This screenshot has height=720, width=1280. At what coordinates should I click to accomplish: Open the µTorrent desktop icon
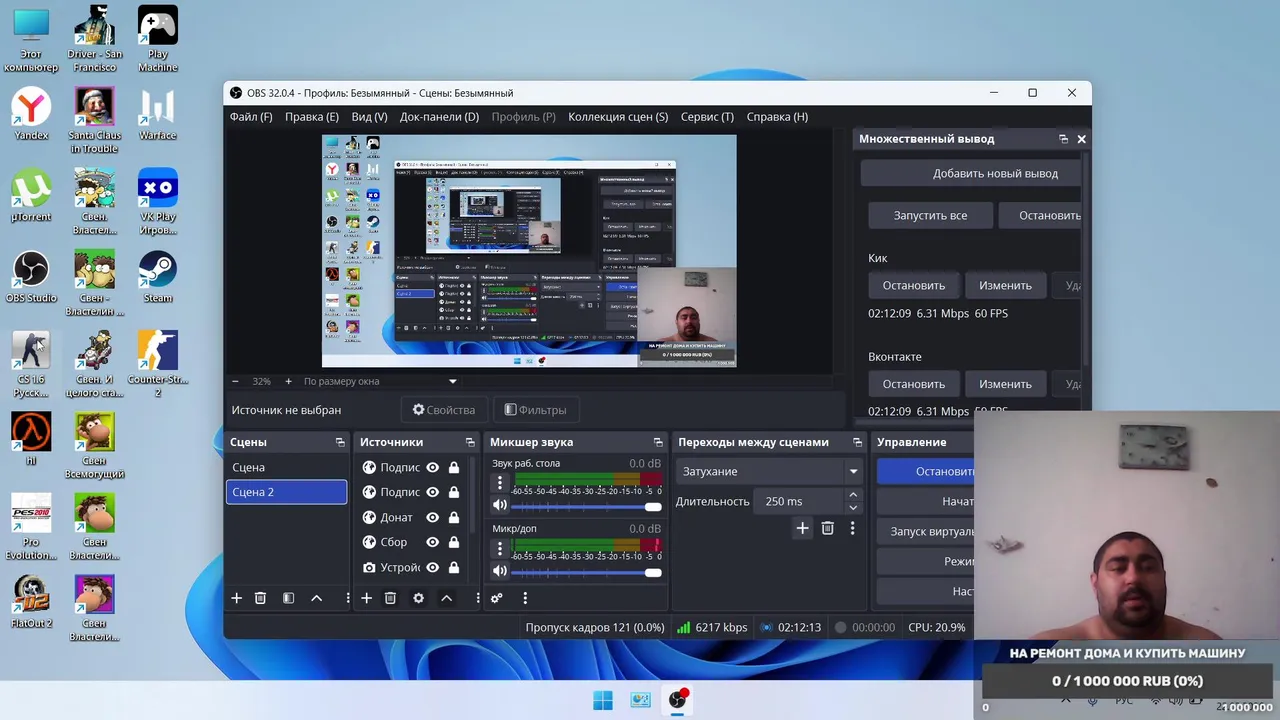pyautogui.click(x=31, y=196)
